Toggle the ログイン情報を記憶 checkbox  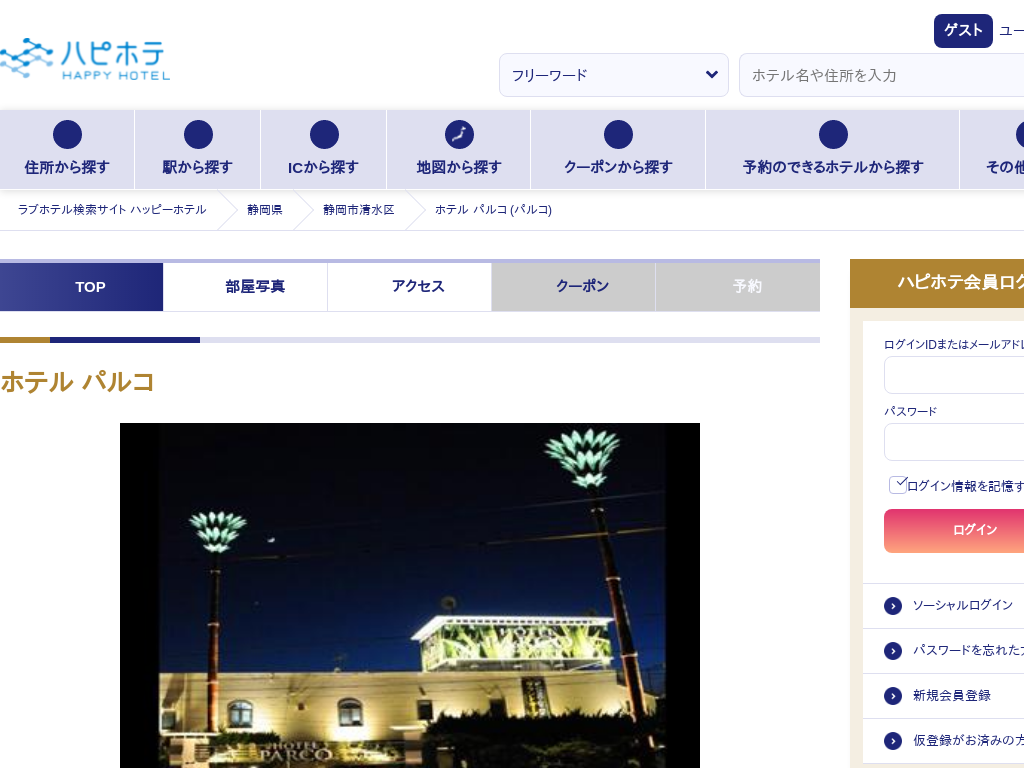pos(898,485)
